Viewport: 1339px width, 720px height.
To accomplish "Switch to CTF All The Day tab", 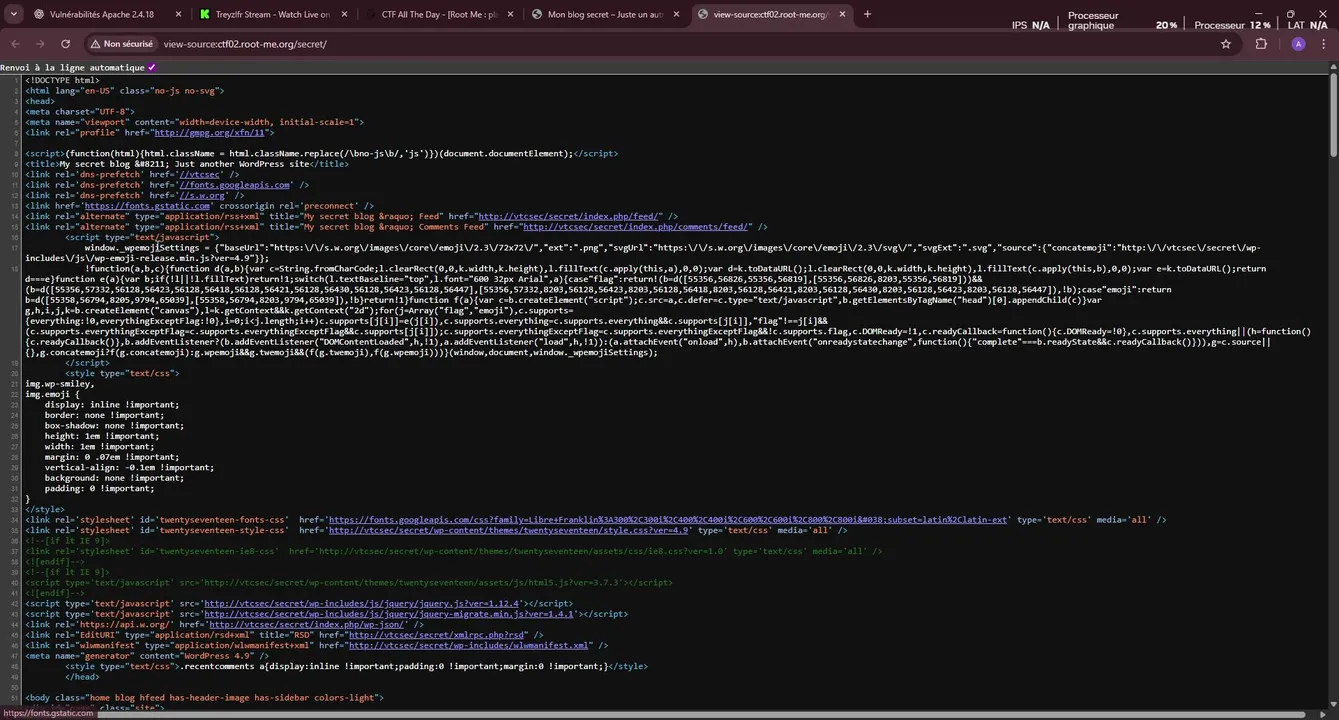I will pos(437,14).
